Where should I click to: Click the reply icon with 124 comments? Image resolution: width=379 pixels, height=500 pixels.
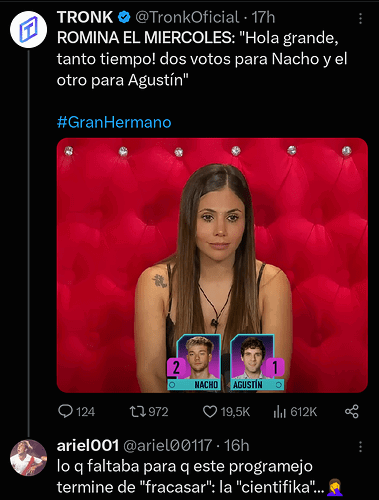65,411
